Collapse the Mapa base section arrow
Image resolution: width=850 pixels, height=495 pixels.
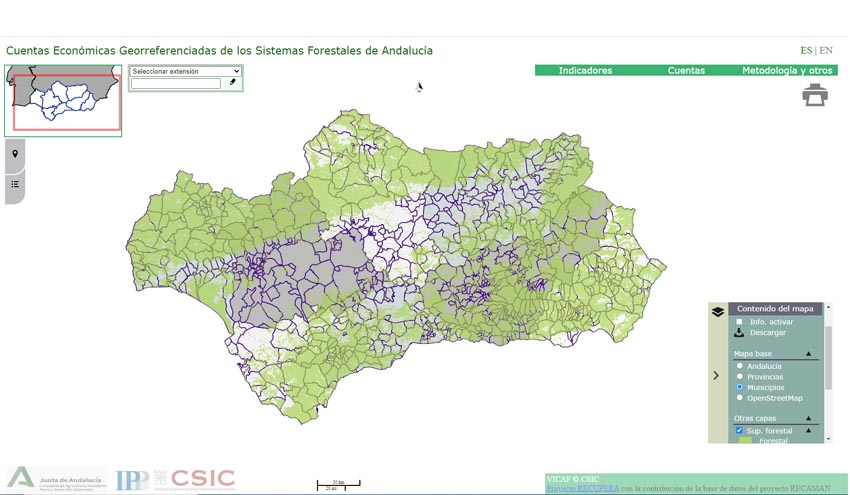[x=808, y=353]
